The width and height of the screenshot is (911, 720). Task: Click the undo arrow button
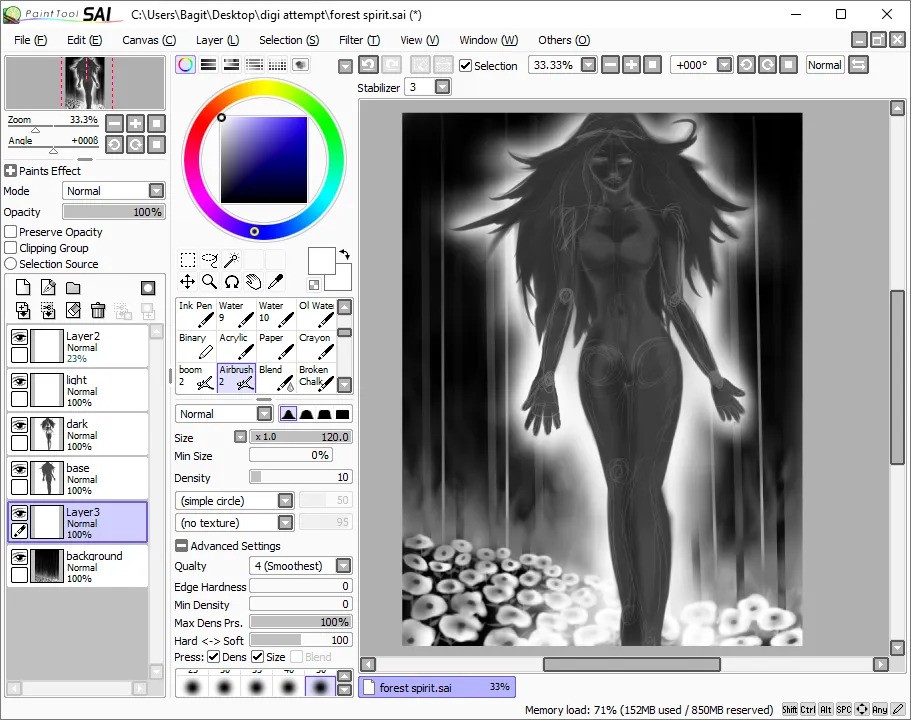click(x=368, y=65)
